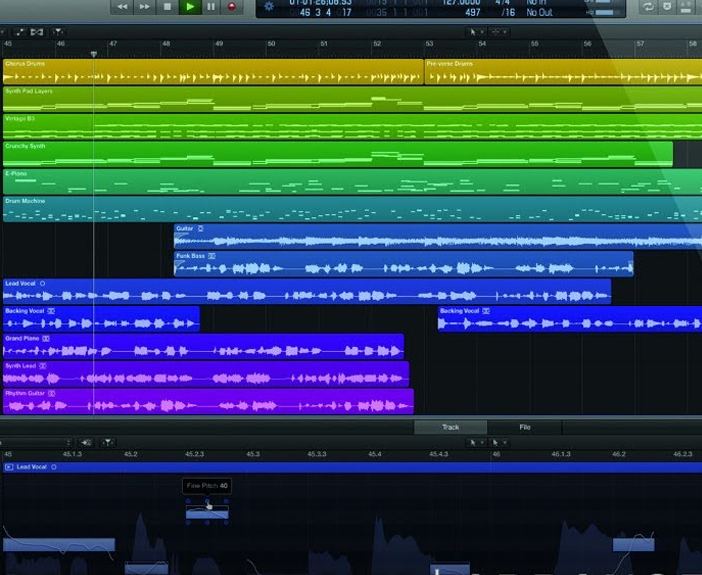The height and width of the screenshot is (575, 702).
Task: Click the Lead Vocal region header in editor
Action: pos(30,467)
